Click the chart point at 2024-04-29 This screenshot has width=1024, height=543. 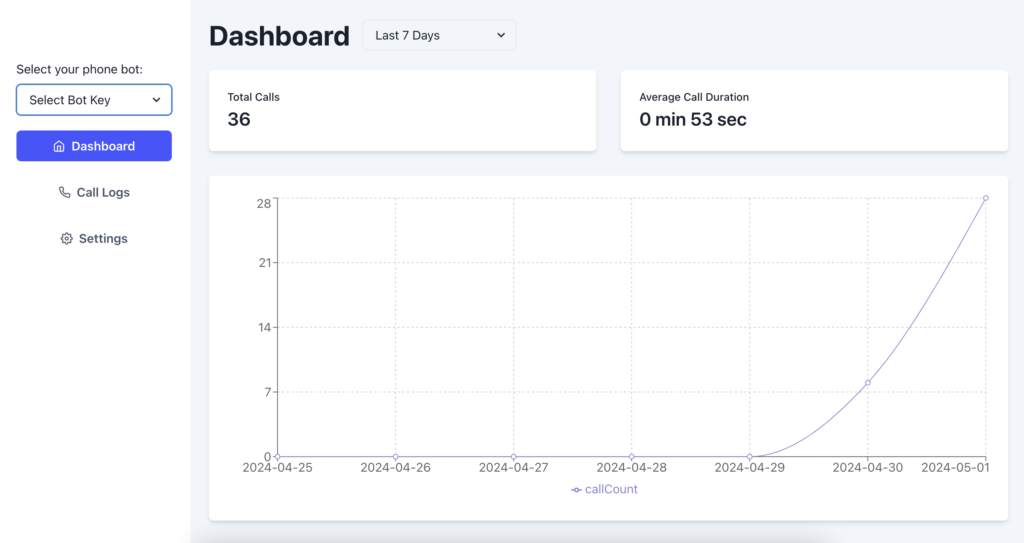tap(749, 456)
